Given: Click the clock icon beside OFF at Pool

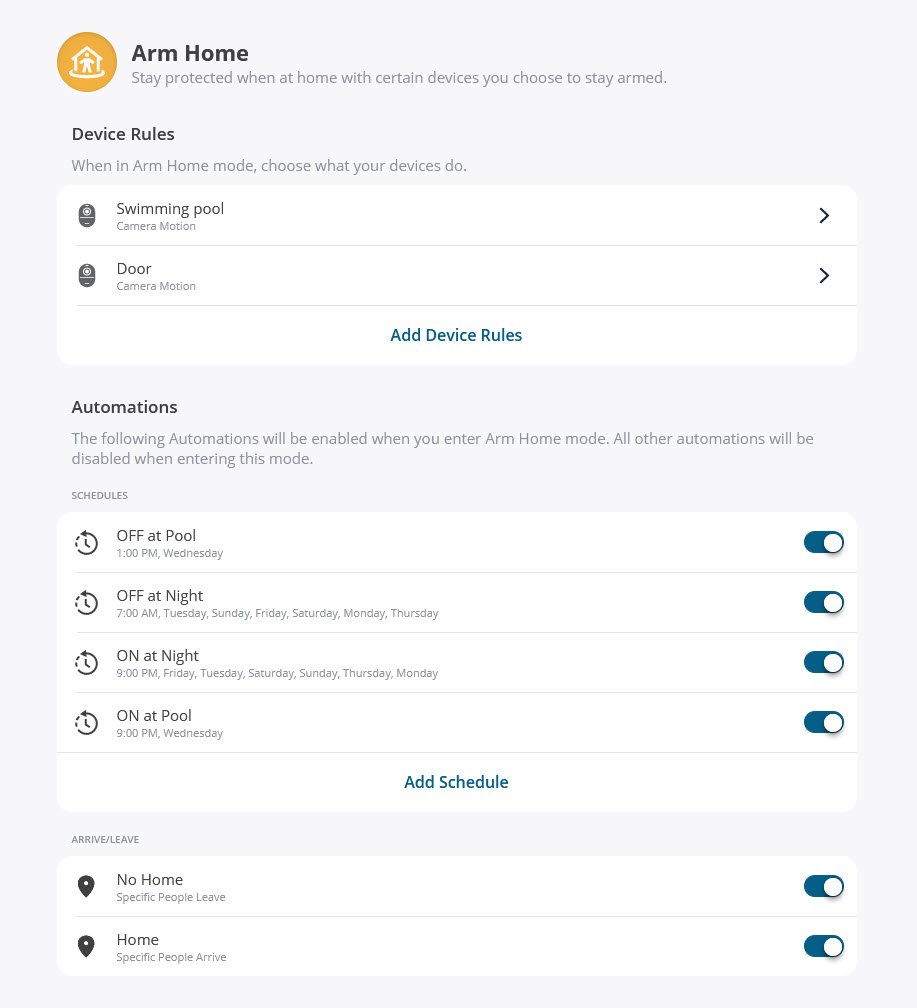Looking at the screenshot, I should coord(87,542).
